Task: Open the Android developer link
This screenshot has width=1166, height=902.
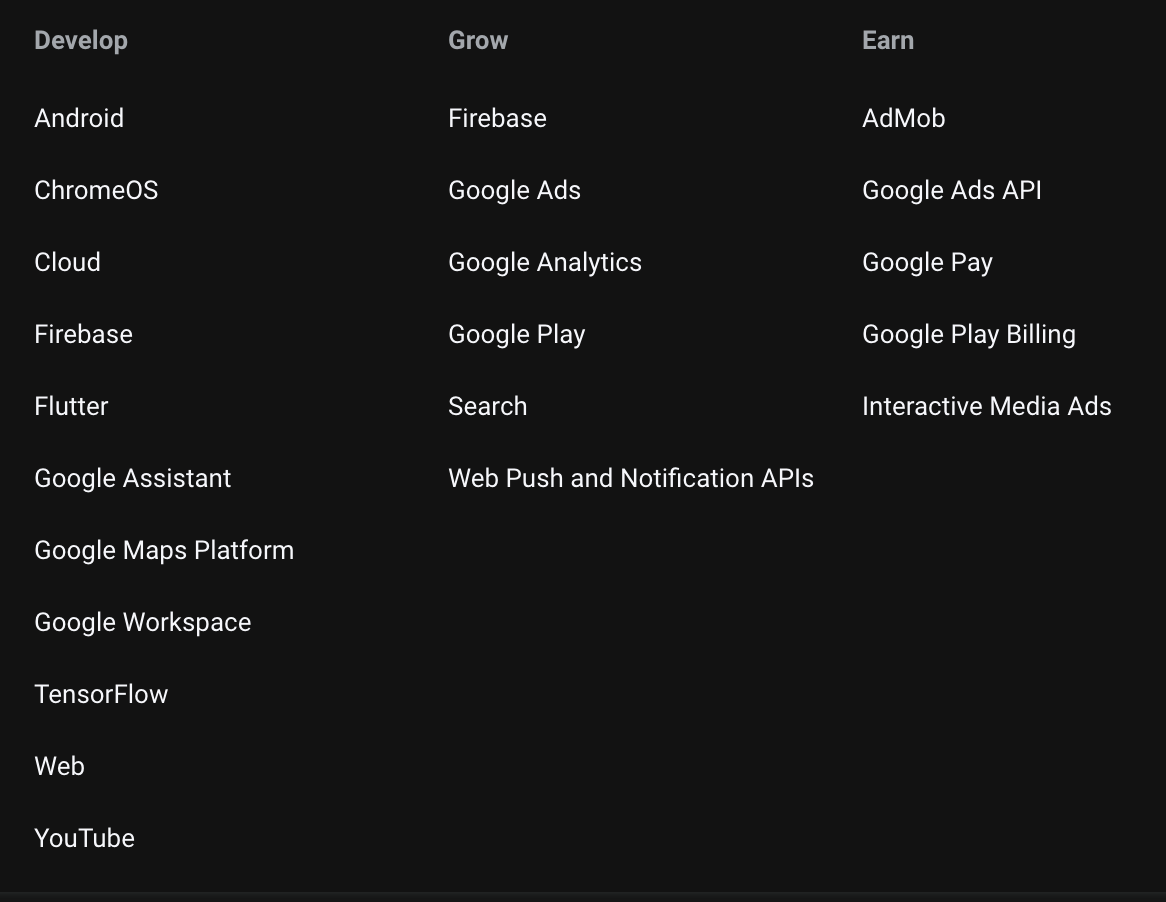Action: tap(79, 118)
